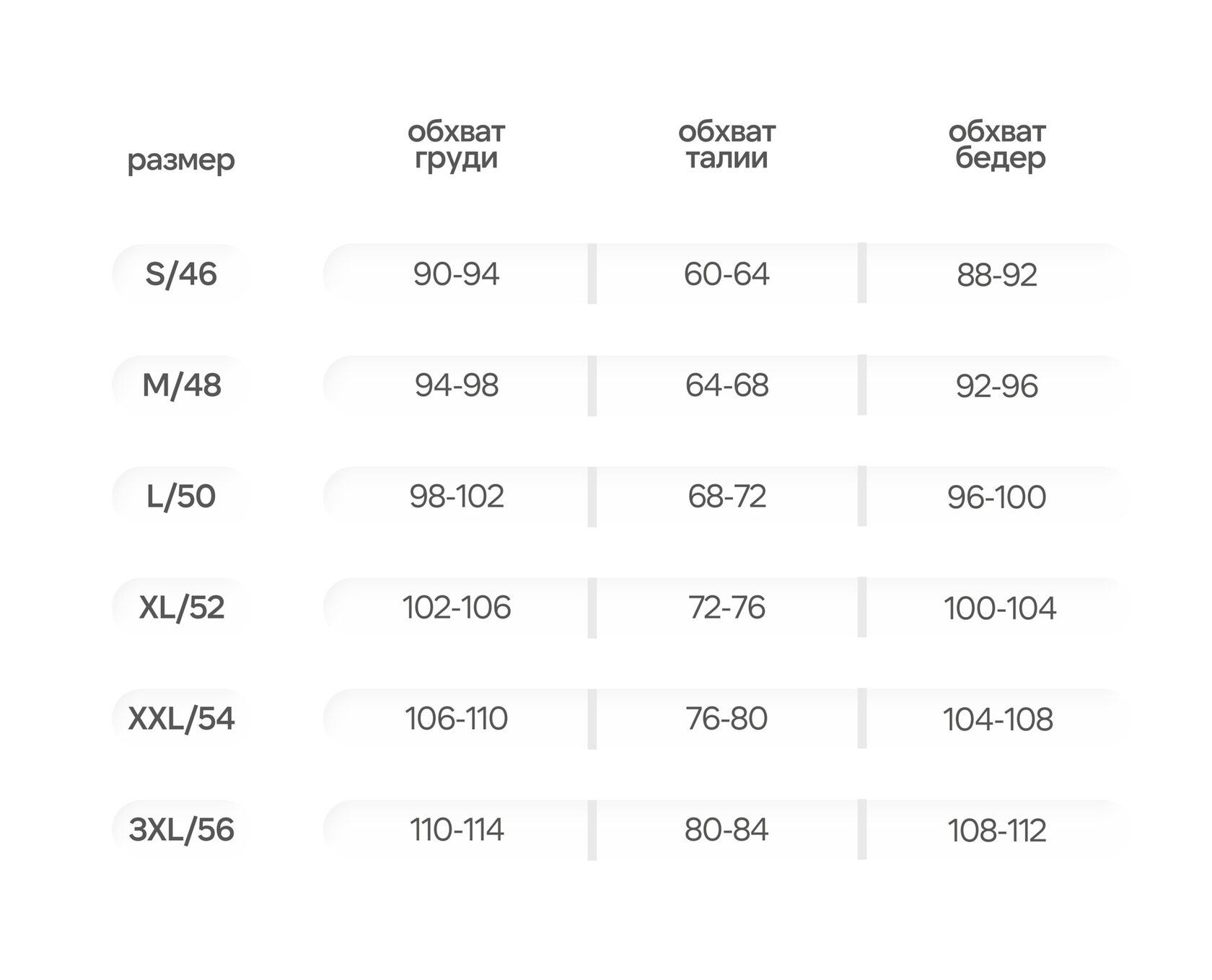Click chest value 98-102 cell

(x=456, y=496)
